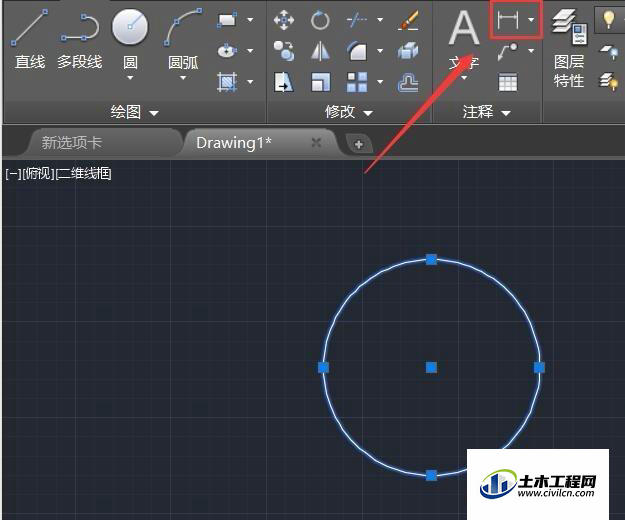Select the Move tool

tap(284, 20)
